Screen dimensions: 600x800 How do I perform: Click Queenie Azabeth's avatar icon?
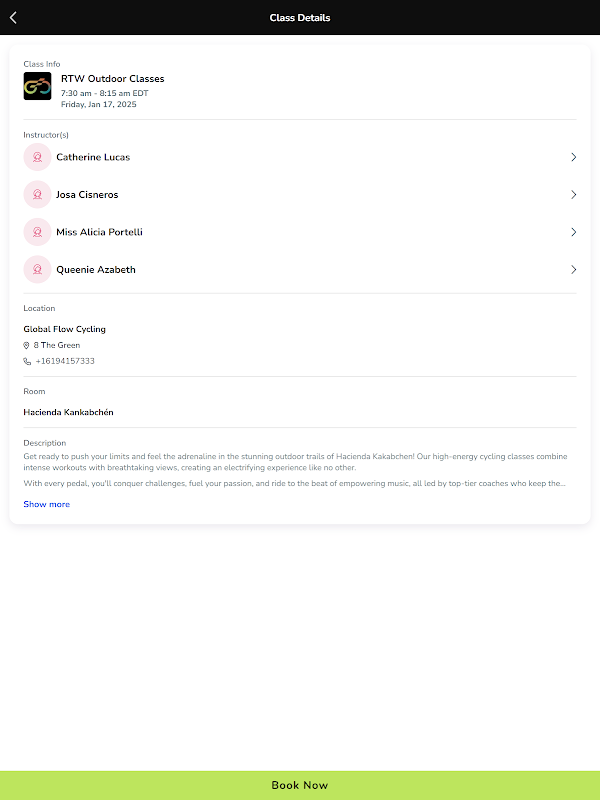click(37, 270)
